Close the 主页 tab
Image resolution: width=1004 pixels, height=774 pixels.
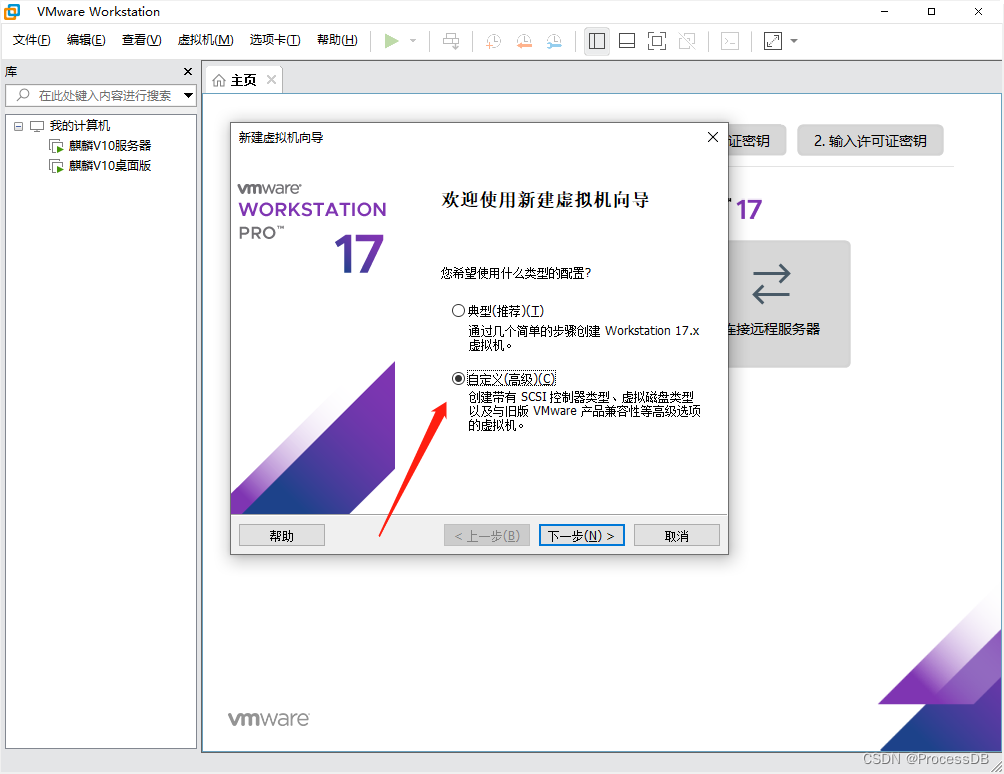(x=271, y=79)
